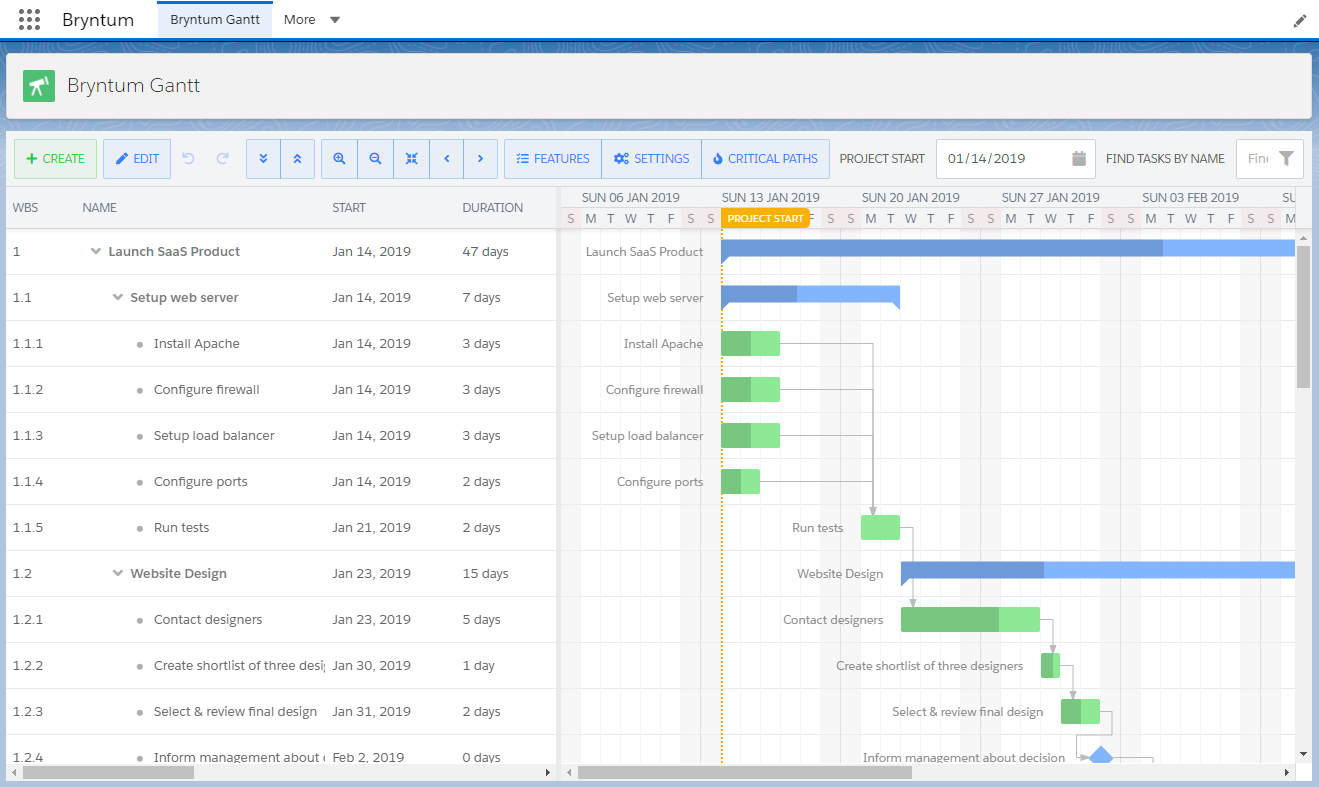Click the SUN 13 JAN 2019 week header
Screen dimensions: 1319x787
771,198
